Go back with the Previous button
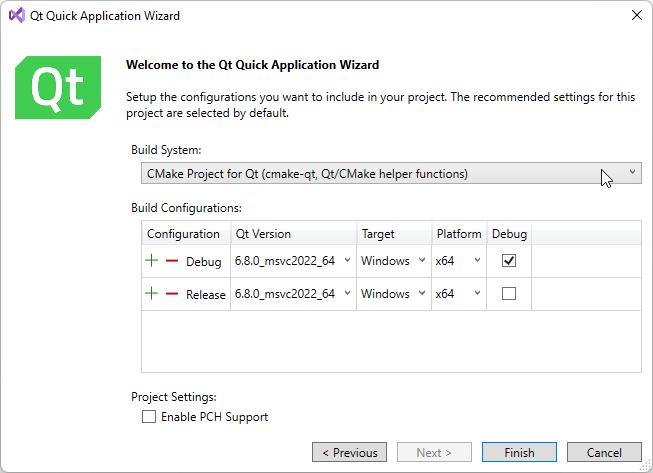653x473 pixels. coord(349,452)
